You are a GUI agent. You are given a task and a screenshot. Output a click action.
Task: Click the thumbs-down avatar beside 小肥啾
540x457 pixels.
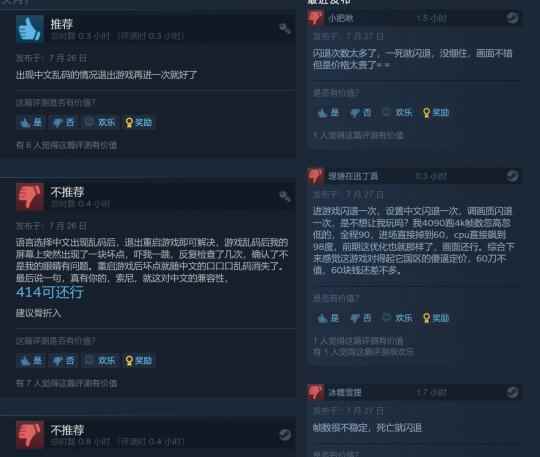click(315, 17)
